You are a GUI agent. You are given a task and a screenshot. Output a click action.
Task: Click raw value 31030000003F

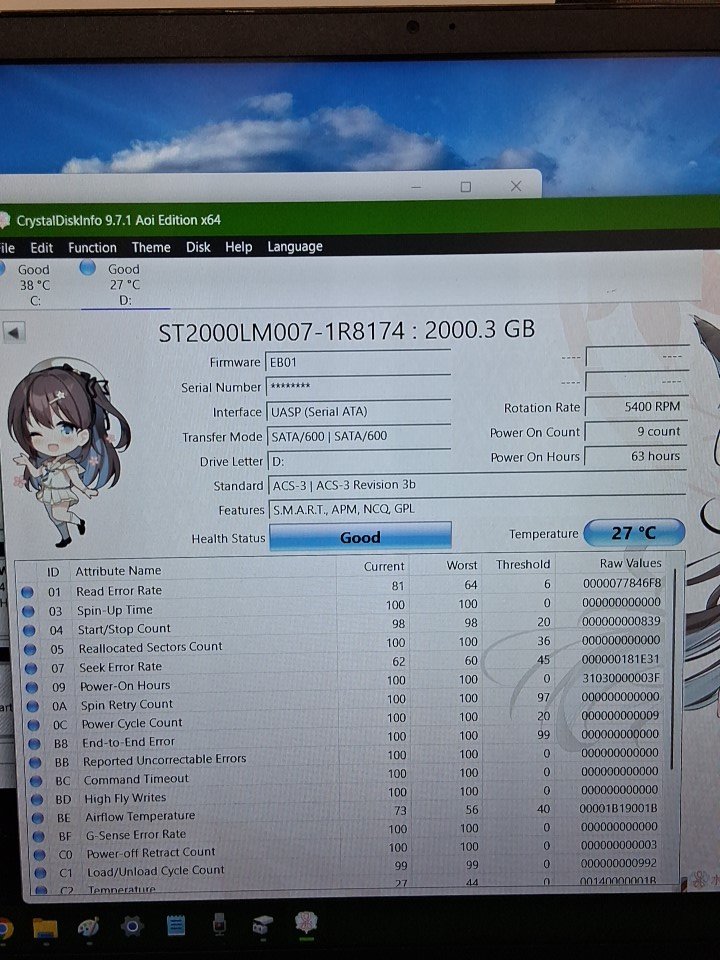coord(621,678)
